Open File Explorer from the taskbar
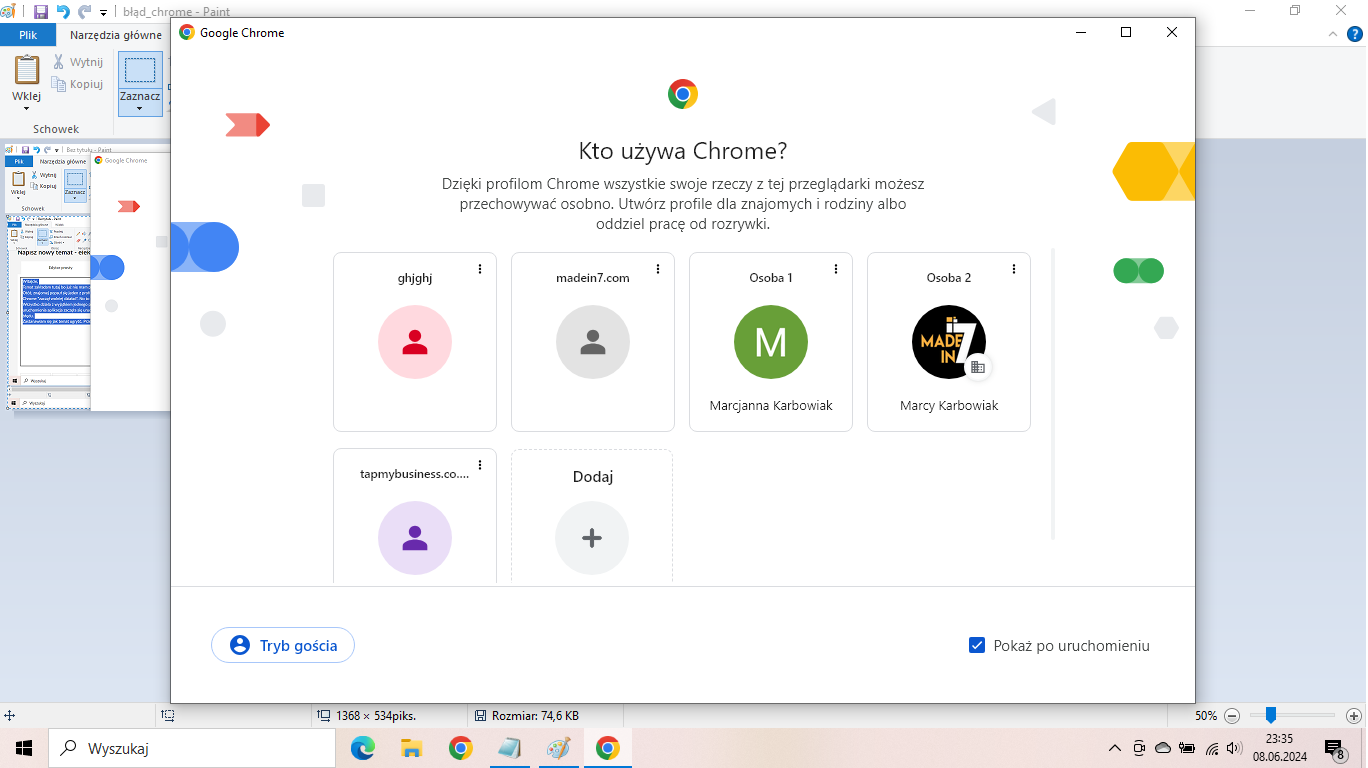The width and height of the screenshot is (1368, 768). (412, 748)
